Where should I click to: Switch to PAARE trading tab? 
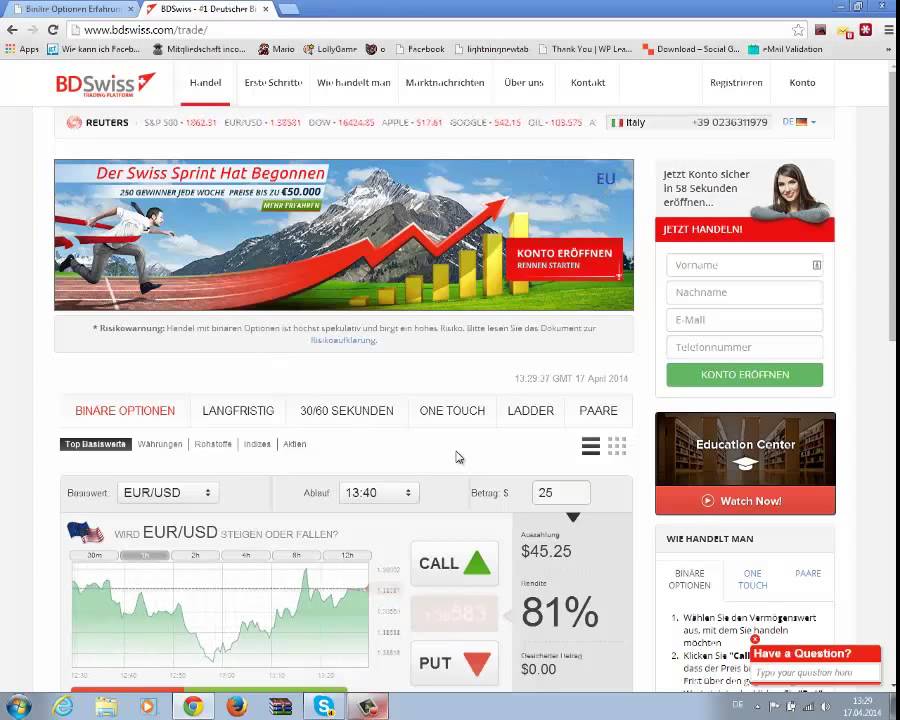[x=598, y=411]
